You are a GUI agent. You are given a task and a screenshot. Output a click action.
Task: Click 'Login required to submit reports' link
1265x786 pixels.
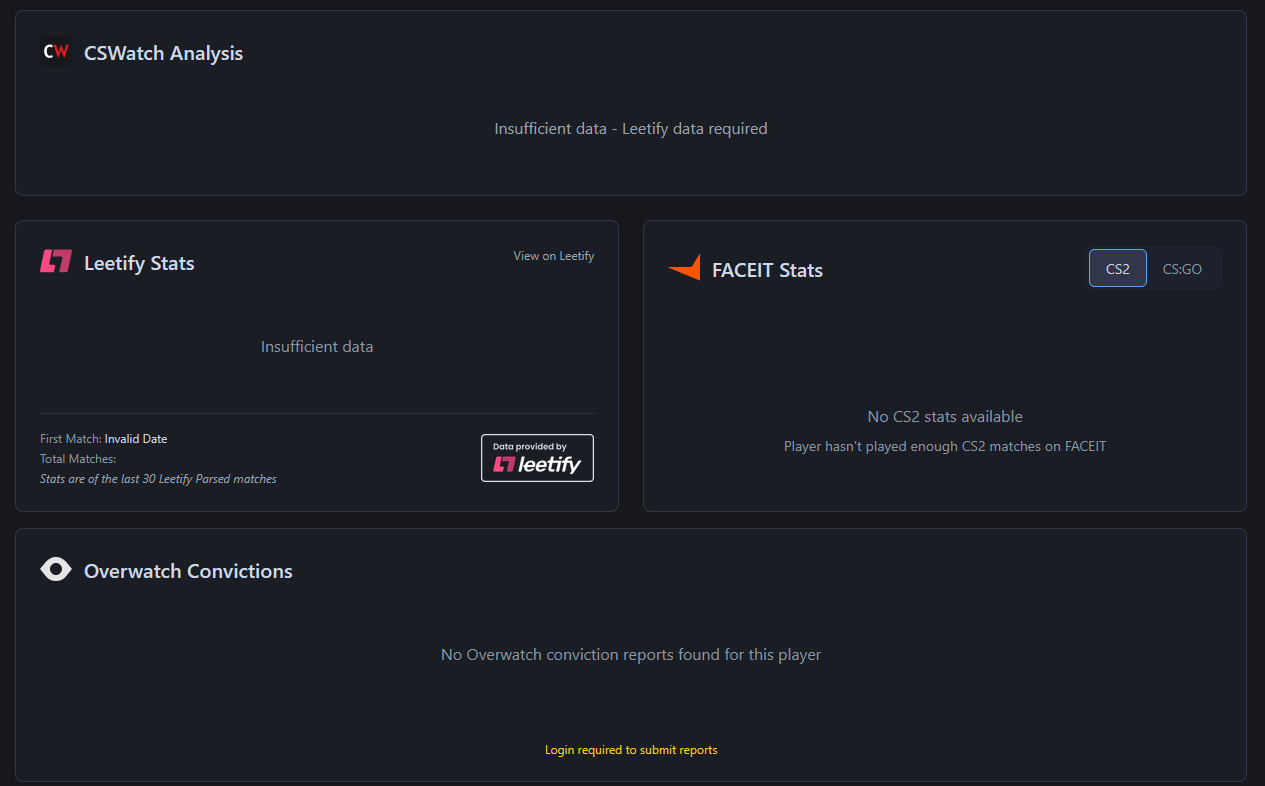point(631,750)
